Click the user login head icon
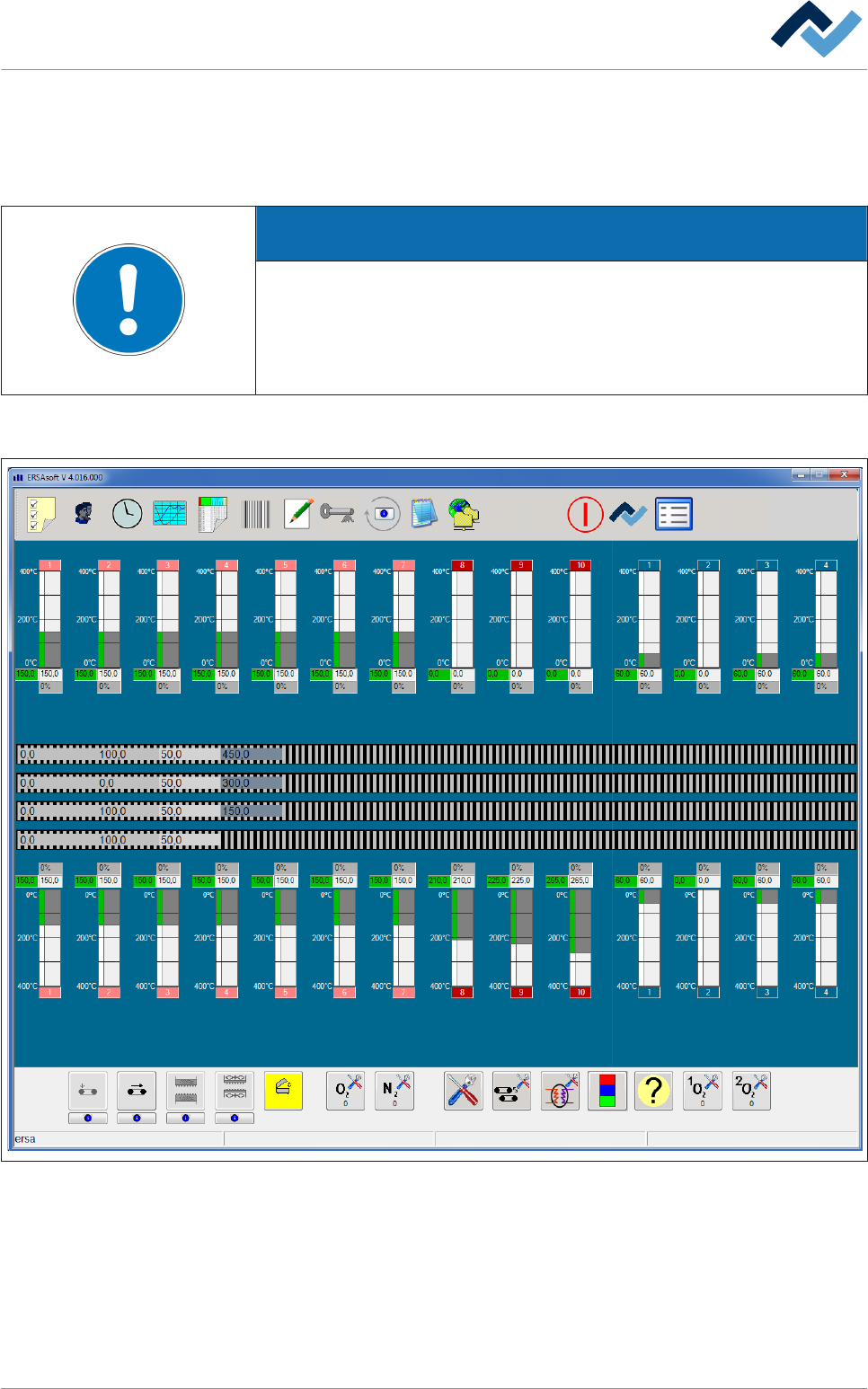This screenshot has height=1389, width=868. [84, 514]
